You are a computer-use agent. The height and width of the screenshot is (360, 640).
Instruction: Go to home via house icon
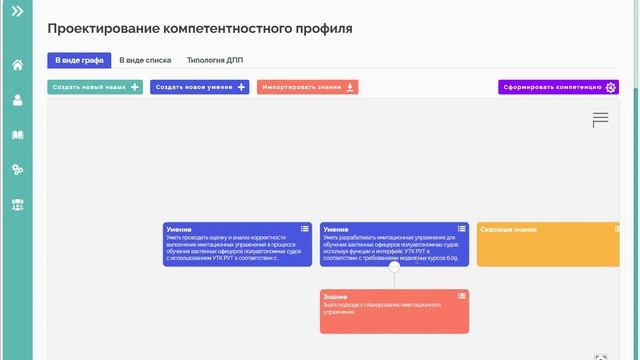tap(17, 64)
